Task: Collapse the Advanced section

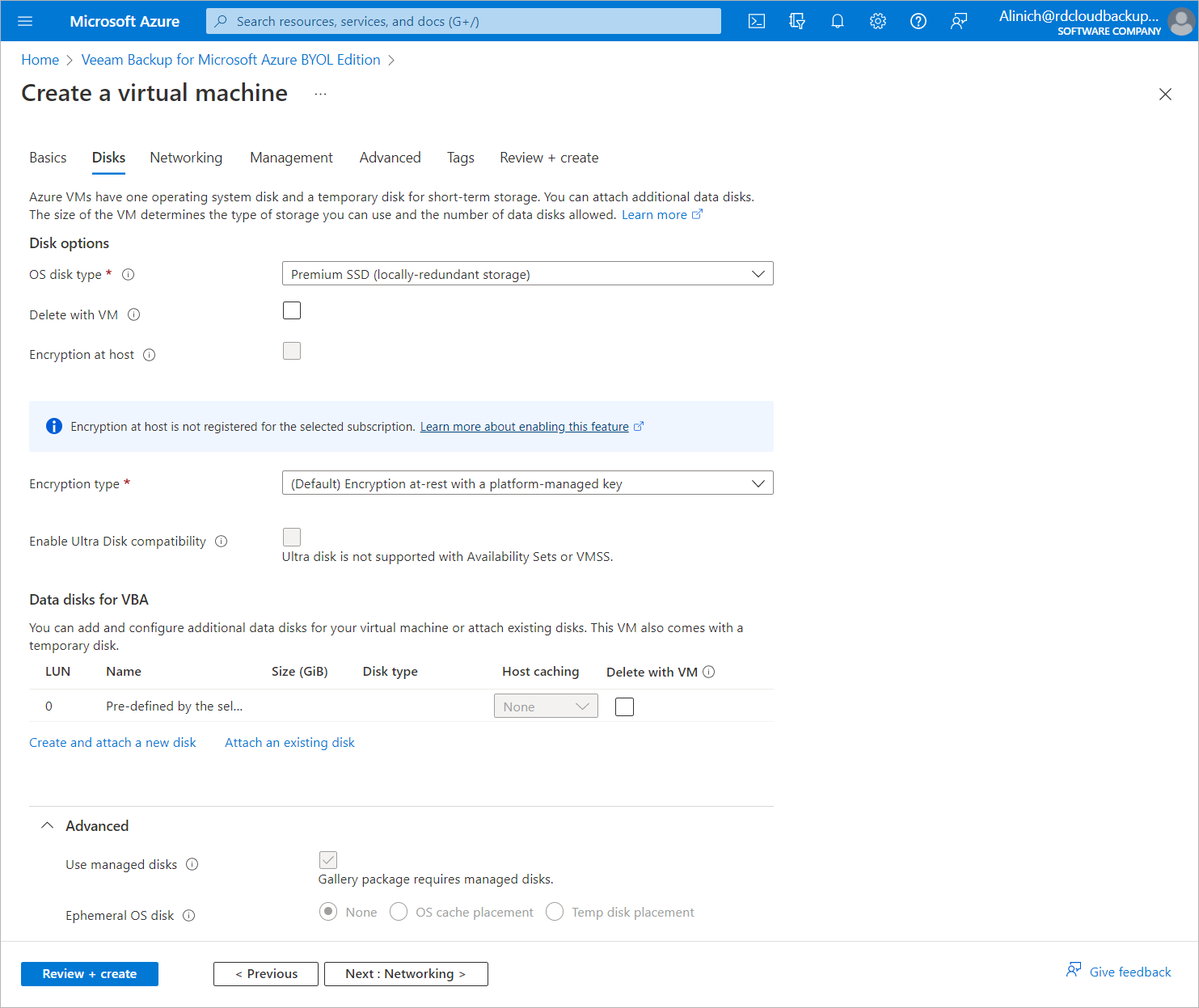Action: click(x=48, y=825)
